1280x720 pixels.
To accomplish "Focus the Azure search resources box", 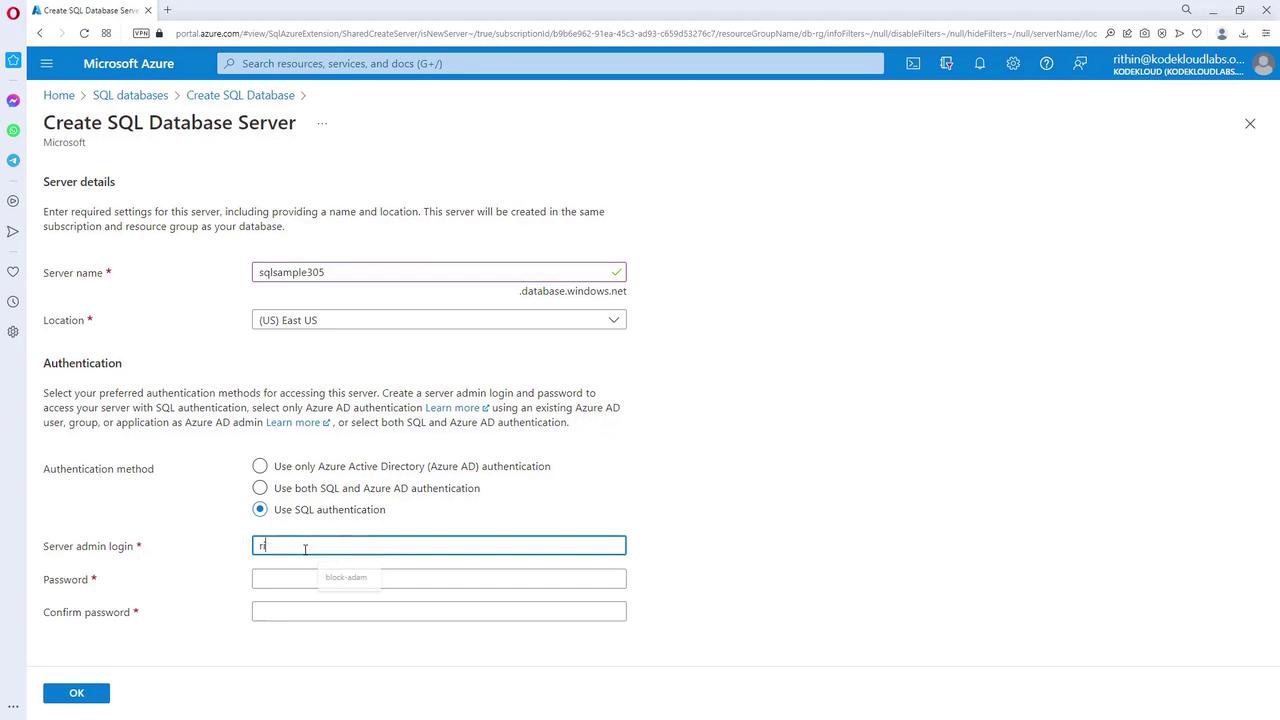I will click(551, 63).
